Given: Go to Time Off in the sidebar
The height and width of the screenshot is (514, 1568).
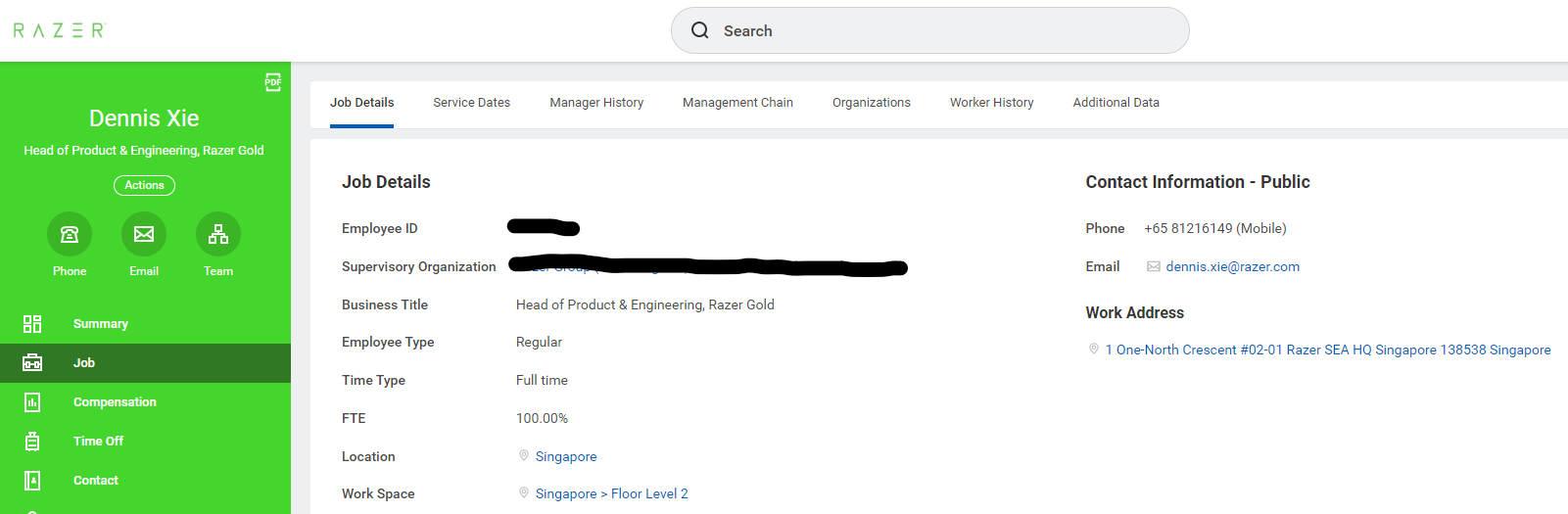Looking at the screenshot, I should point(98,442).
